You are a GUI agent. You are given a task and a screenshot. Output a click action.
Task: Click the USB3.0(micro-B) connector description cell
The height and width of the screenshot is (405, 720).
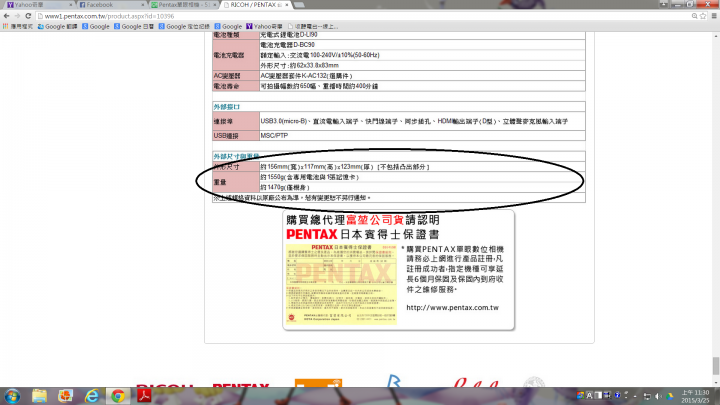pos(422,121)
